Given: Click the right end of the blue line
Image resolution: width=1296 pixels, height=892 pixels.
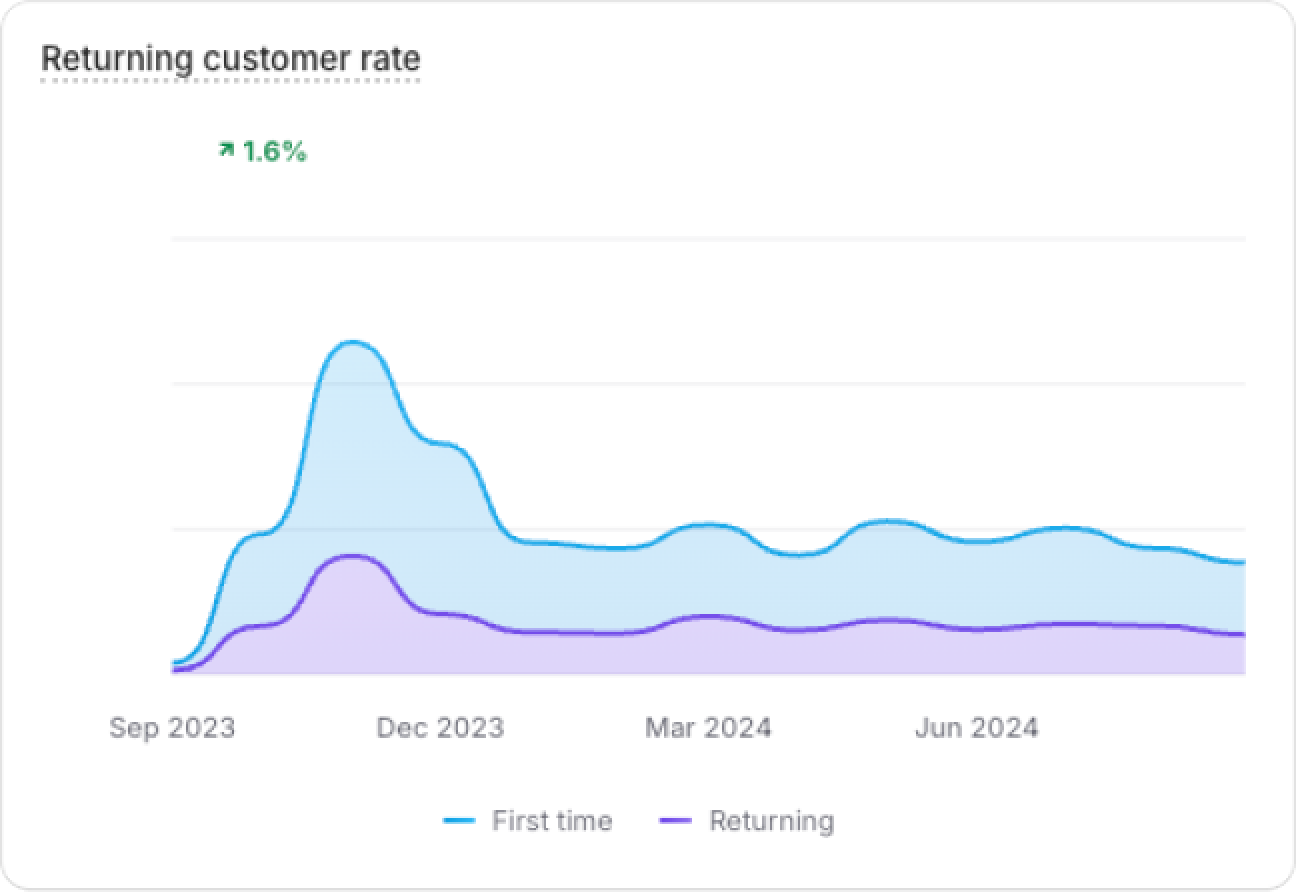Looking at the screenshot, I should click(x=1242, y=562).
